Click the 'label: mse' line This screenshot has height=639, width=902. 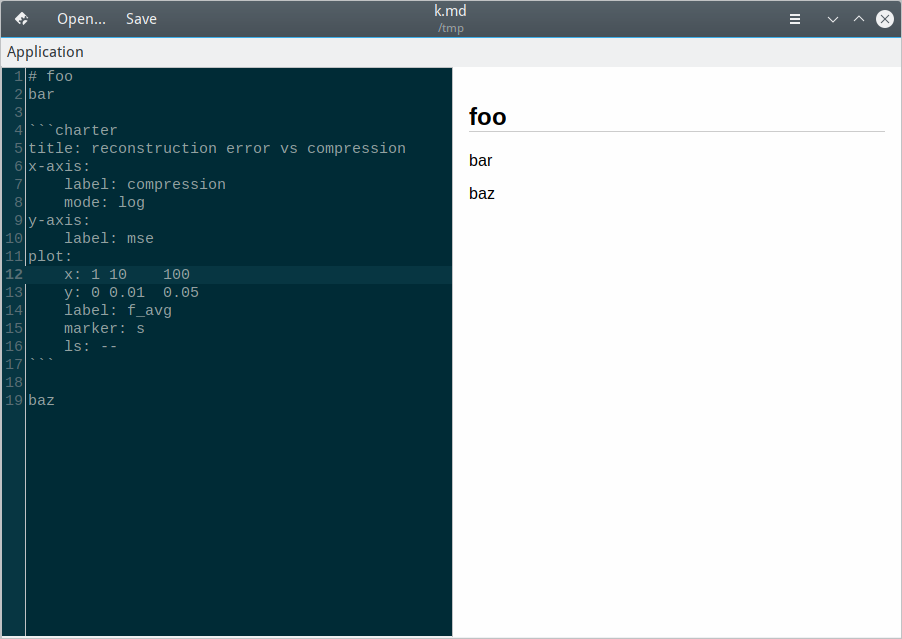coord(109,239)
